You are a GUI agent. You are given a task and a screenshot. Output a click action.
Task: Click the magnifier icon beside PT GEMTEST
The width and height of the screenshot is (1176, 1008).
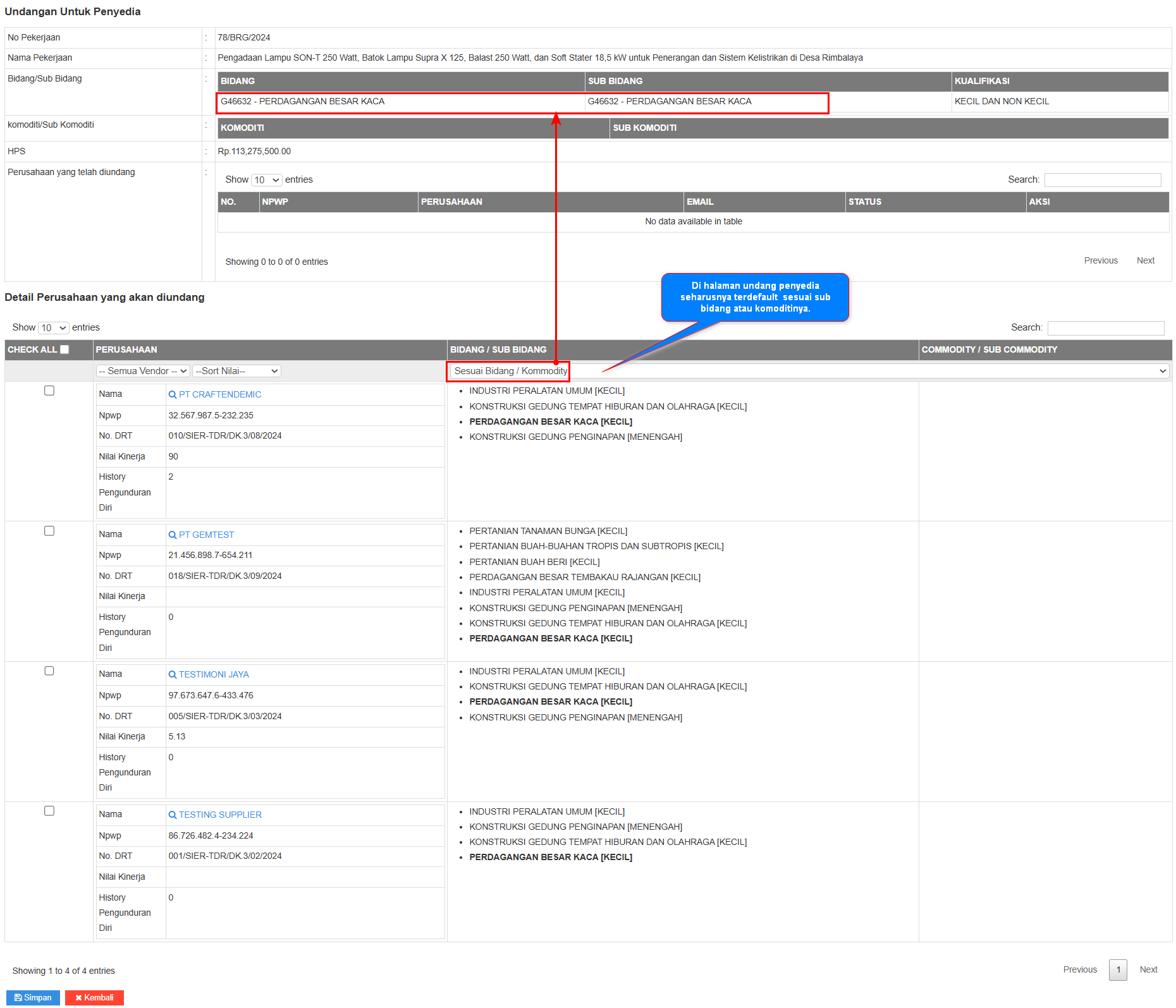(x=172, y=535)
